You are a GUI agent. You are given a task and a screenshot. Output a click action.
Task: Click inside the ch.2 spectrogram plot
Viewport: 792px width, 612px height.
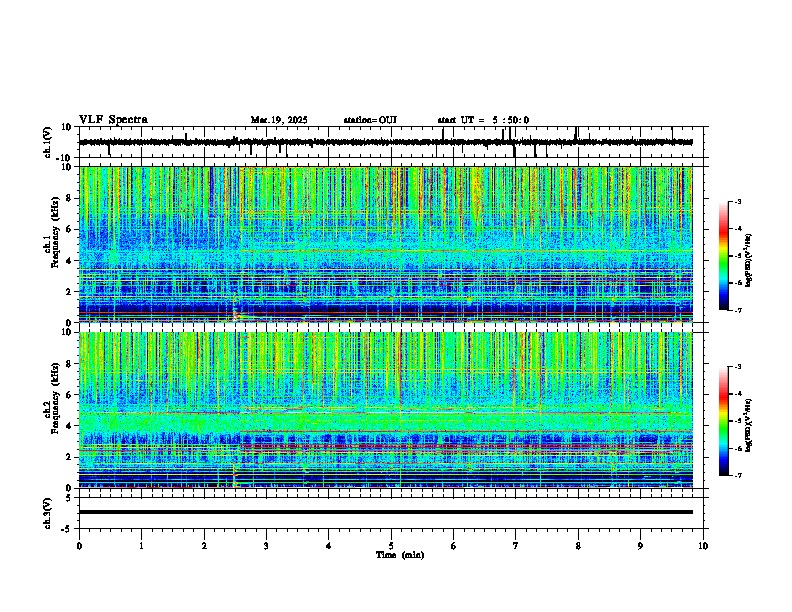click(x=385, y=410)
